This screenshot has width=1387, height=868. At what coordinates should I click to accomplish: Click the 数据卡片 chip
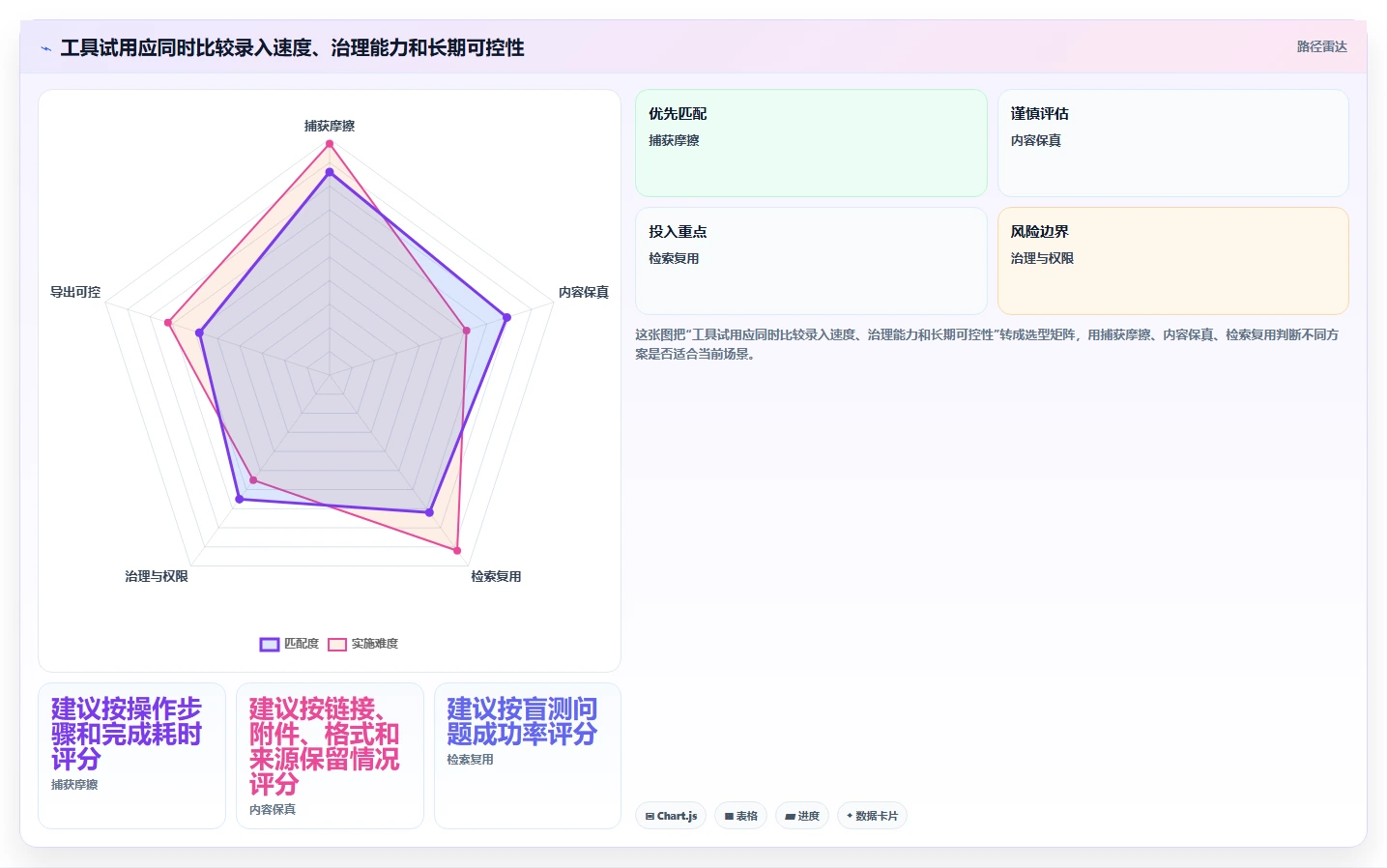(872, 816)
